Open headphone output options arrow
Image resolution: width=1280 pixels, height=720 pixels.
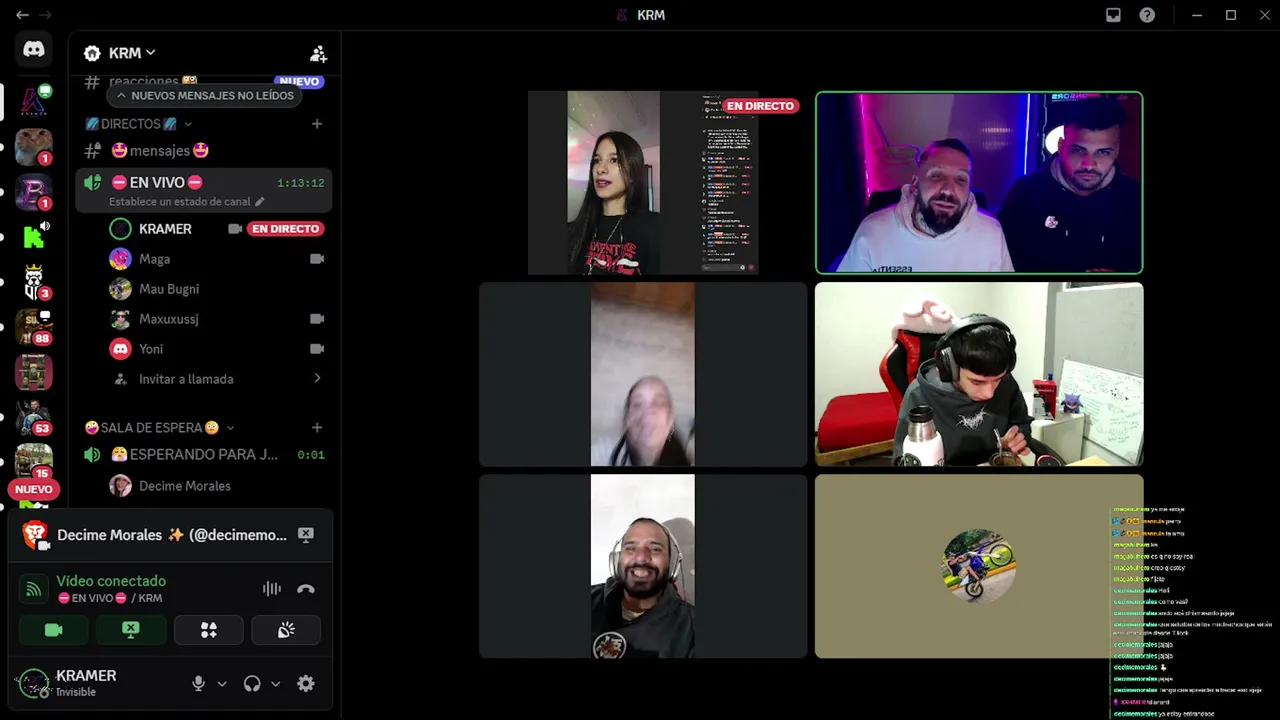[276, 684]
